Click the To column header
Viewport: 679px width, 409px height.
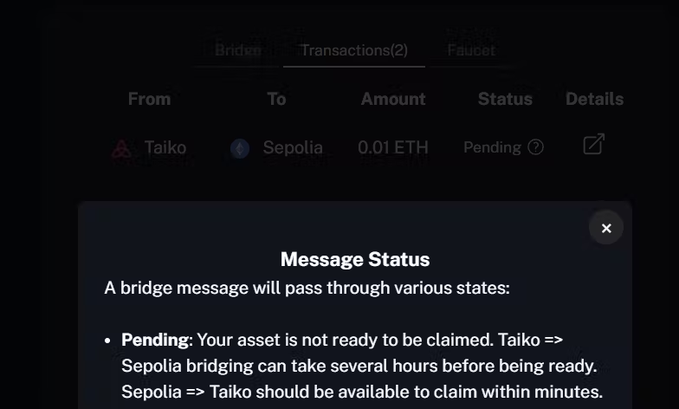276,99
